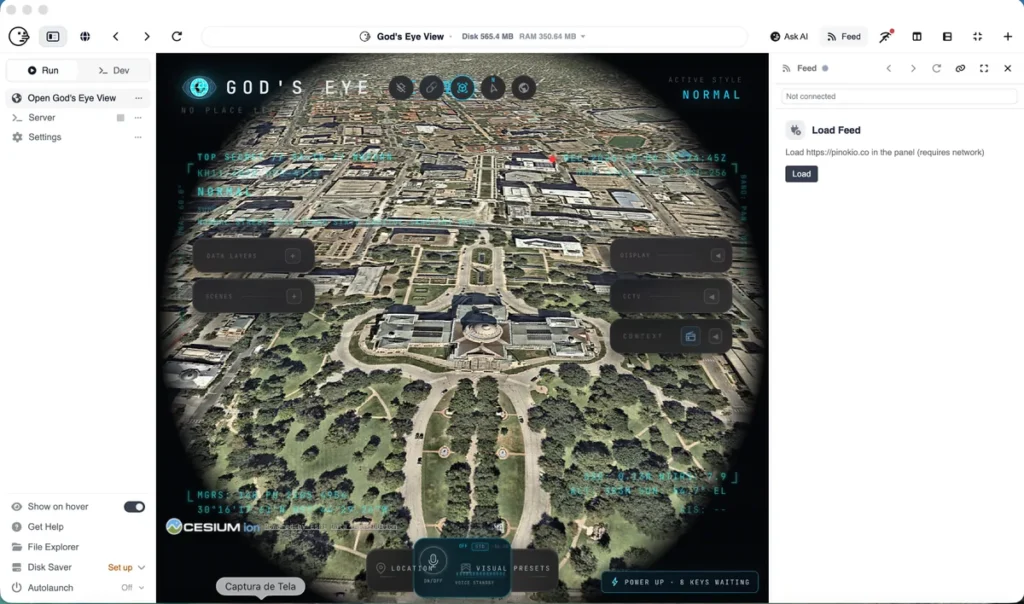Viewport: 1024px width, 604px height.
Task: Select the Server sidebar item
Action: click(x=42, y=118)
